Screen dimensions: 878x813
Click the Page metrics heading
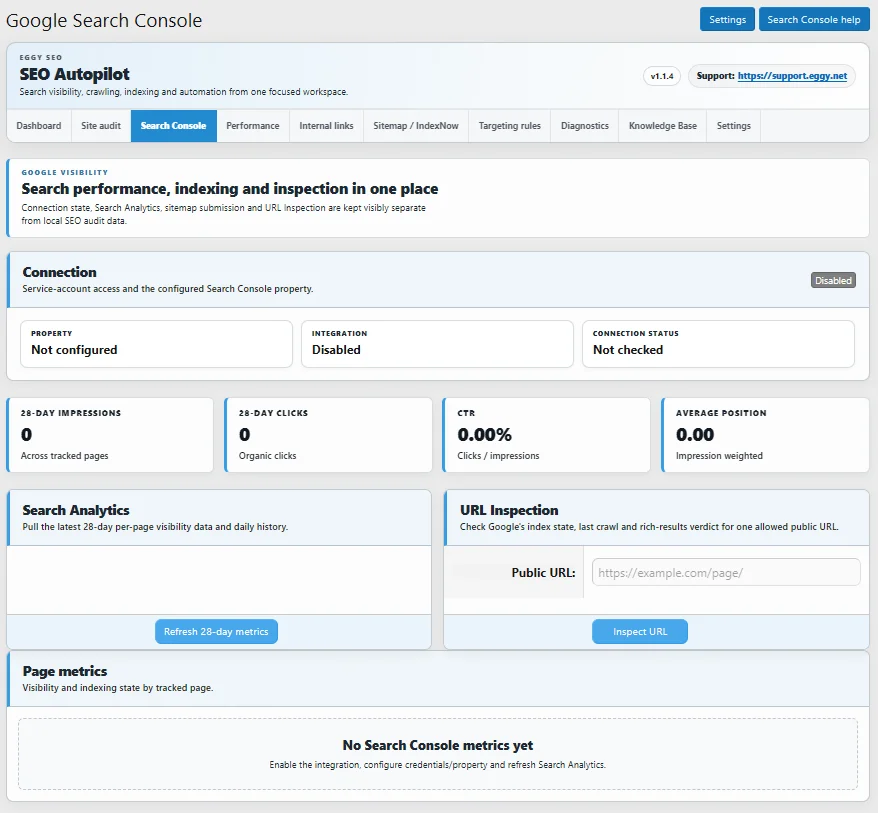point(64,671)
